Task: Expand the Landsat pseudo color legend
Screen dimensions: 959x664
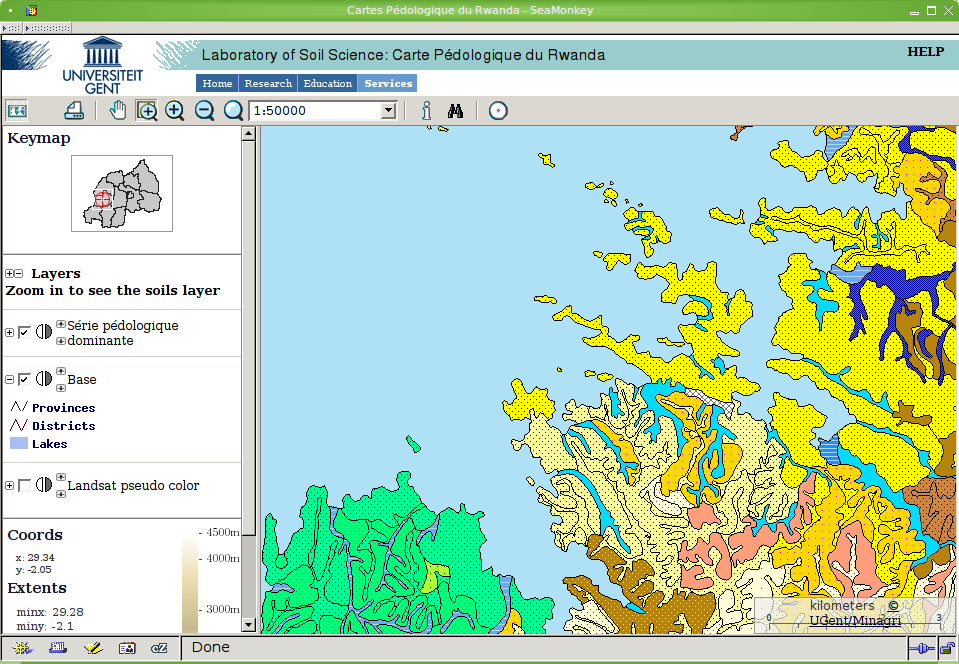Action: [10, 486]
